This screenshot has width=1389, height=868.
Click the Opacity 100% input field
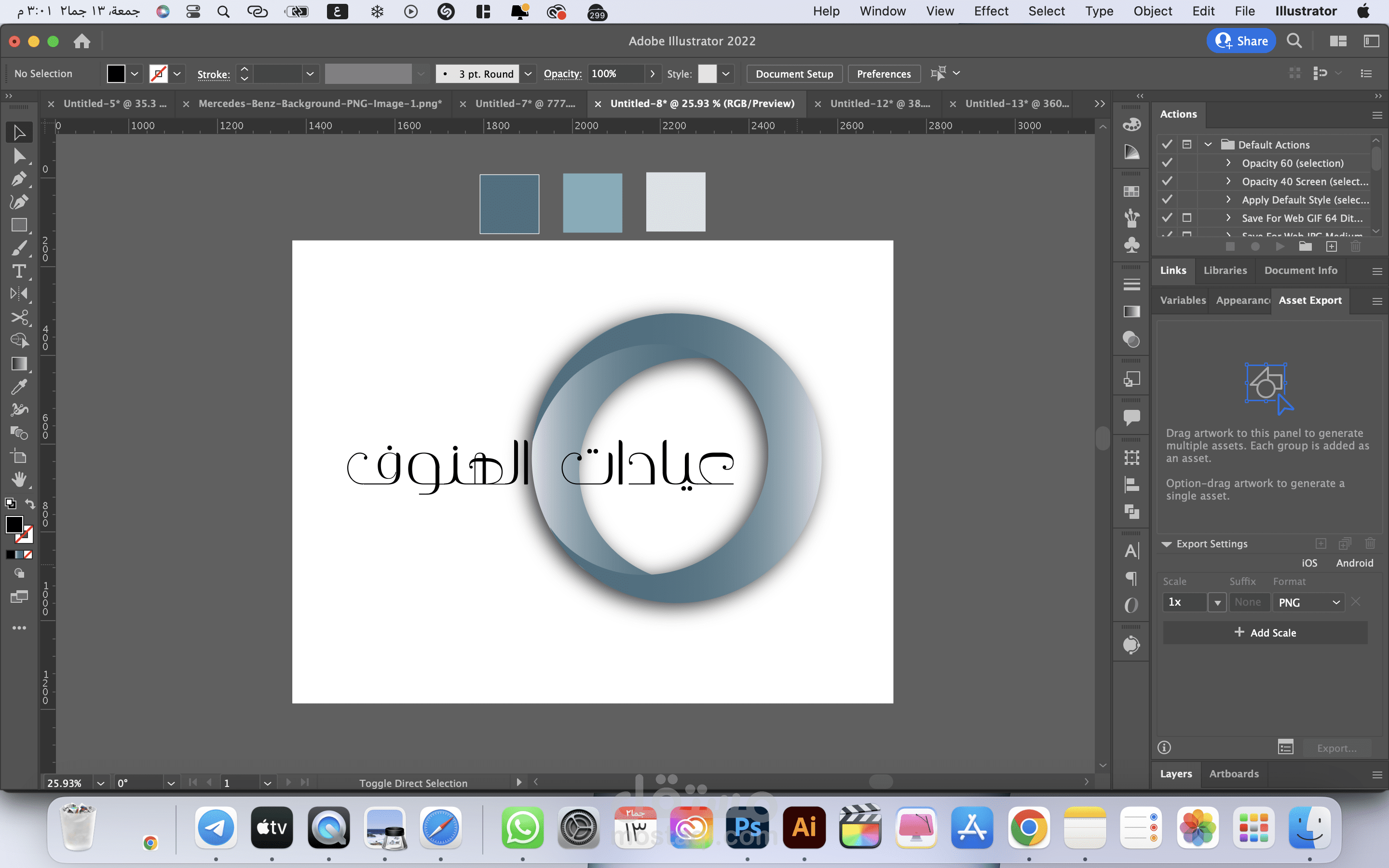pyautogui.click(x=615, y=73)
